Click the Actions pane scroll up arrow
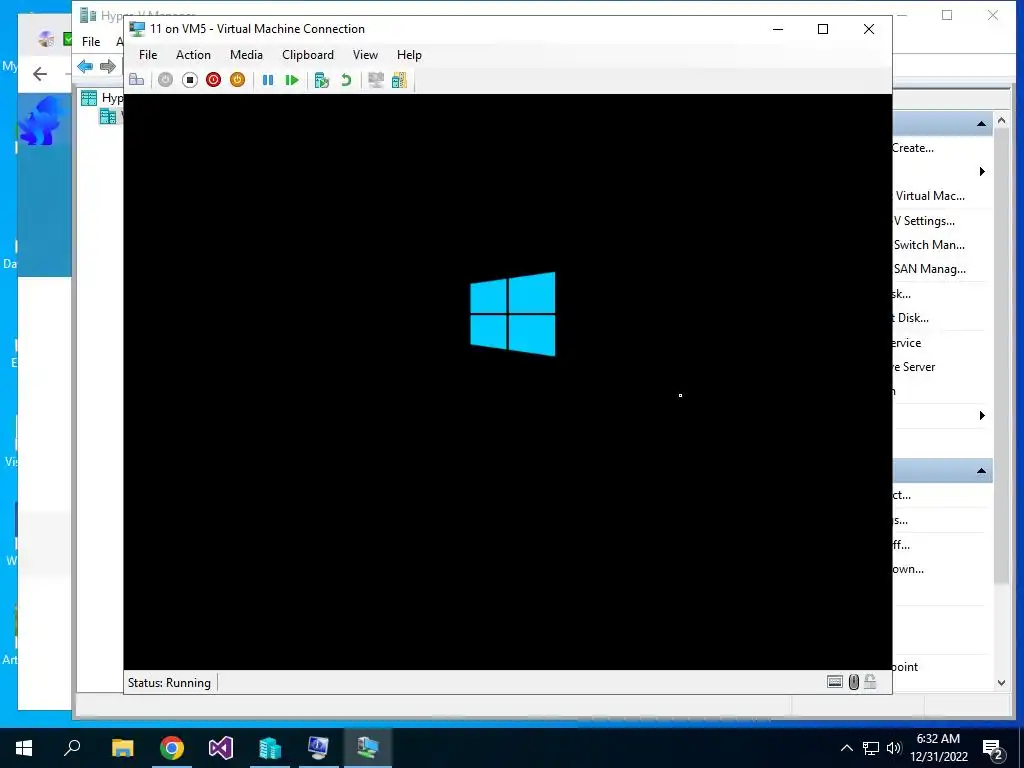Screen dimensions: 1024x768 pyautogui.click(x=1001, y=120)
